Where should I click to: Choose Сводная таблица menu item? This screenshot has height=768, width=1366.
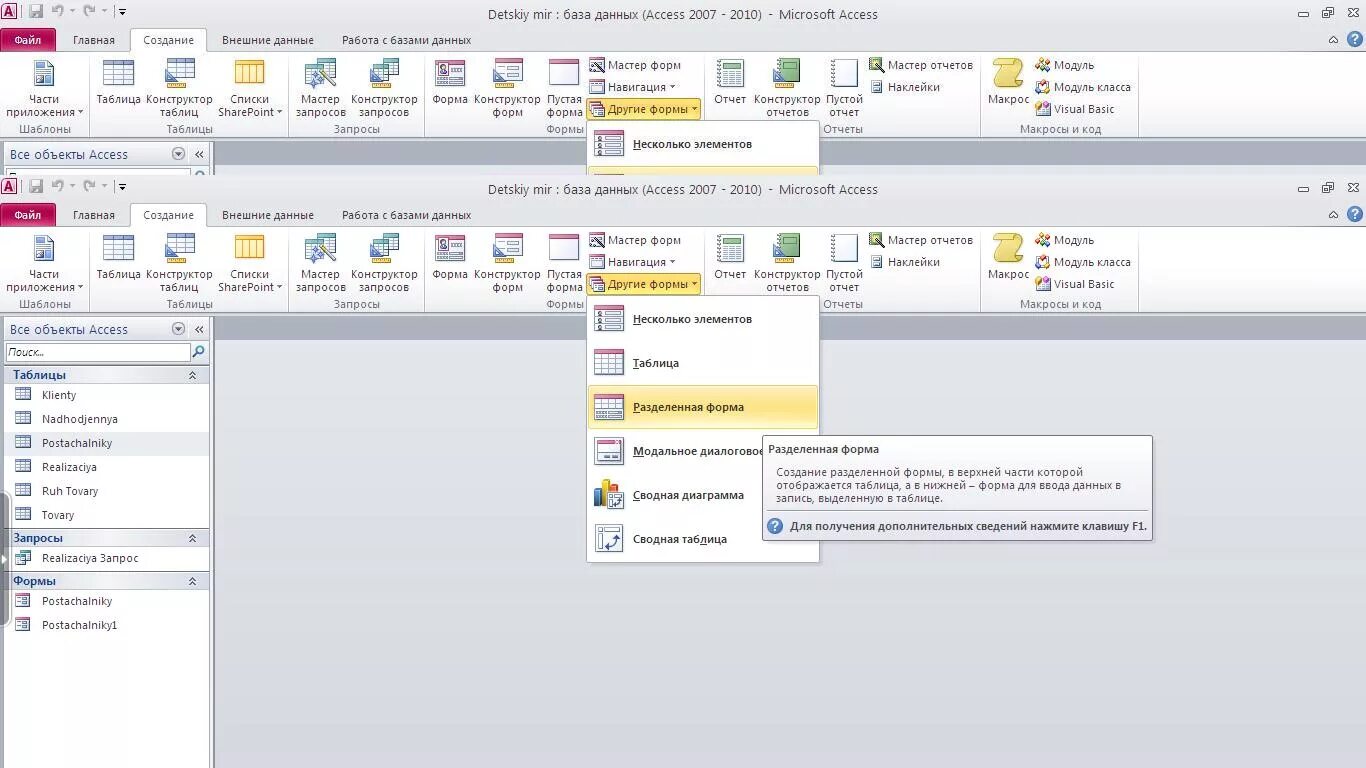703,539
